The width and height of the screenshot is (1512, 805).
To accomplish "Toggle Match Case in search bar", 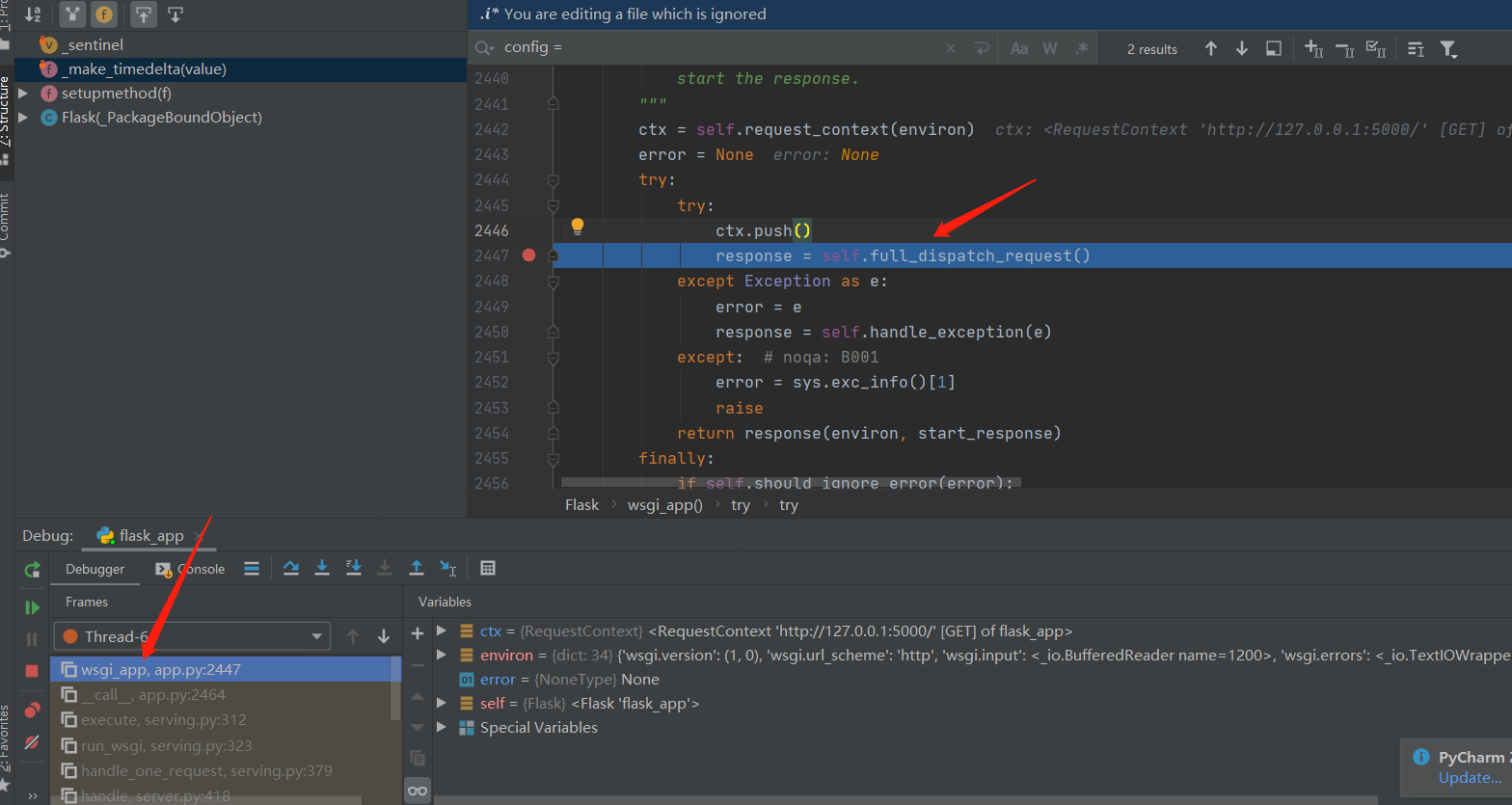I will 1019,48.
